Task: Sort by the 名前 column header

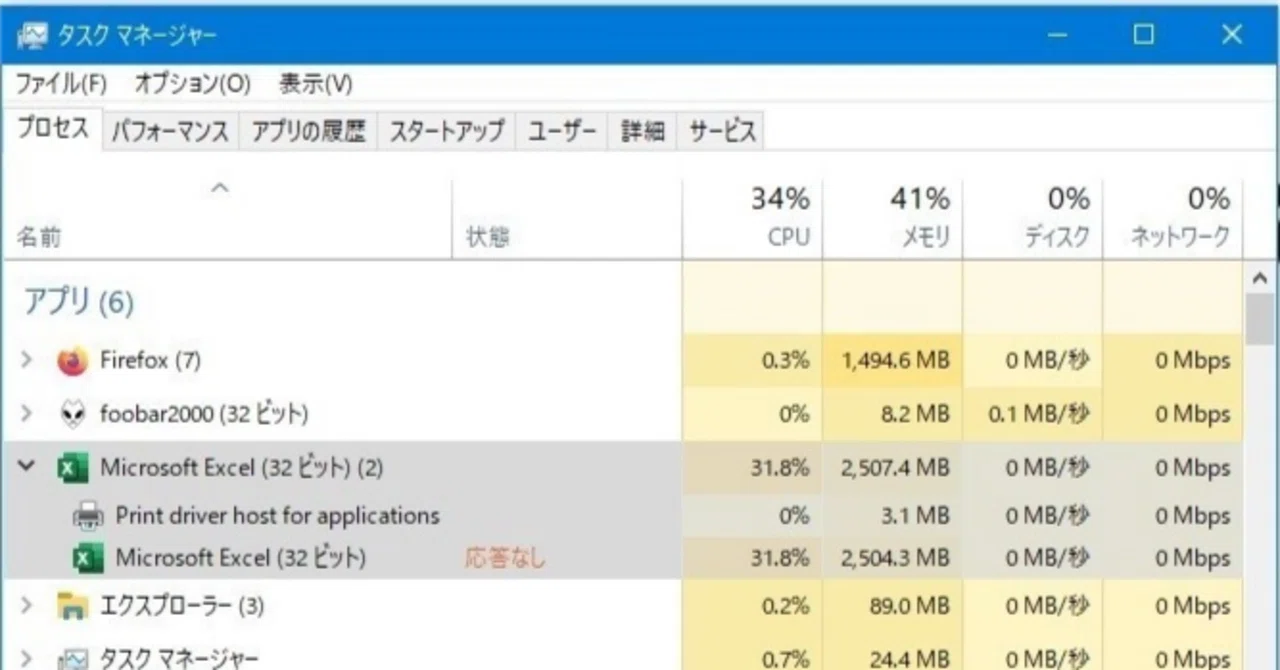Action: (227, 219)
